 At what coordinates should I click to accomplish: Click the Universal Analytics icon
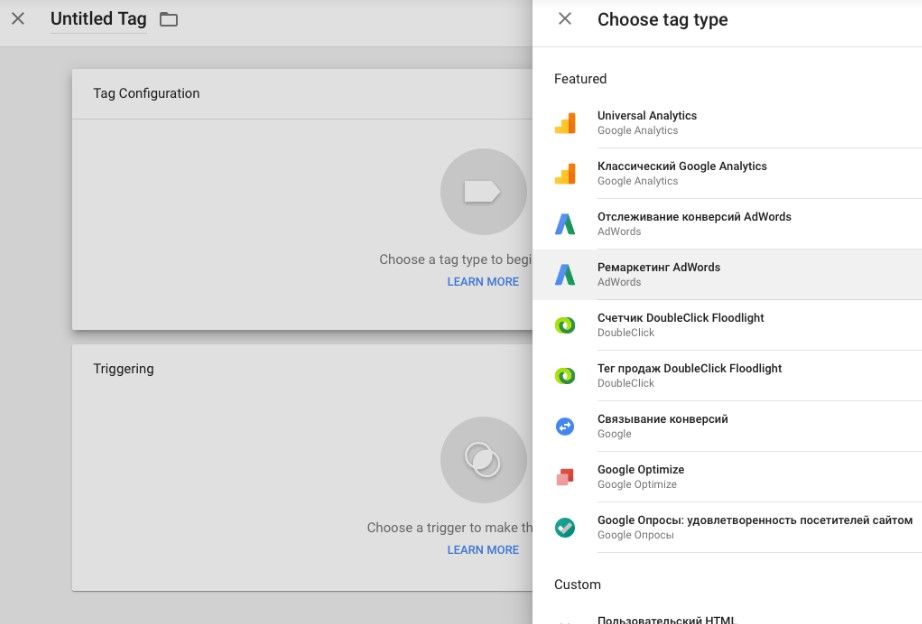point(565,123)
